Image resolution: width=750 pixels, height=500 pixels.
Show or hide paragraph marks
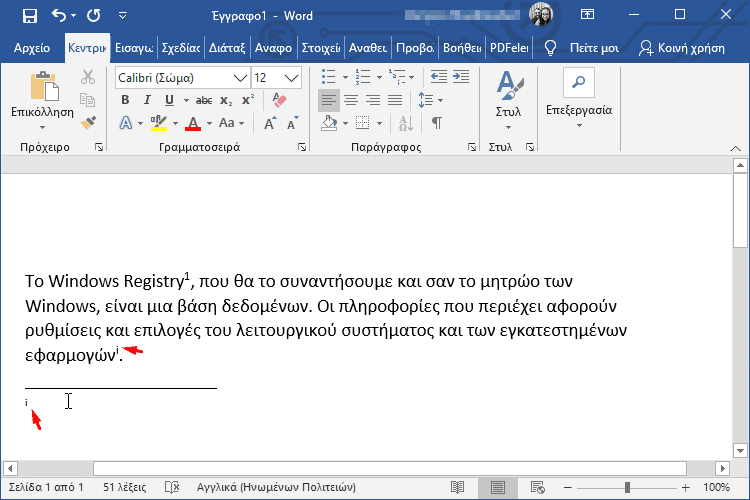(437, 123)
